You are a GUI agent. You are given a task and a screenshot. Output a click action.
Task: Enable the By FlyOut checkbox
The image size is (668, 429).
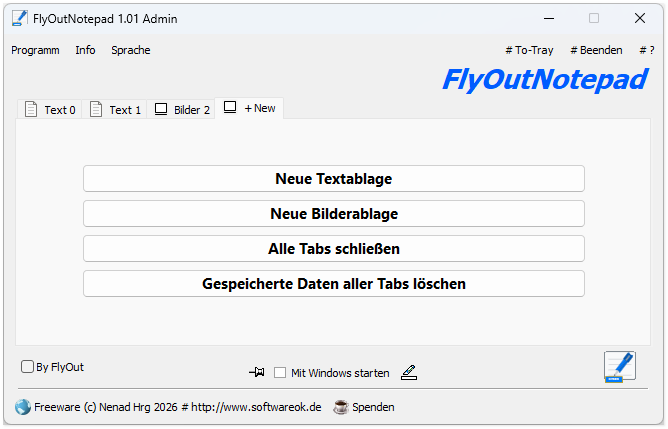27,367
